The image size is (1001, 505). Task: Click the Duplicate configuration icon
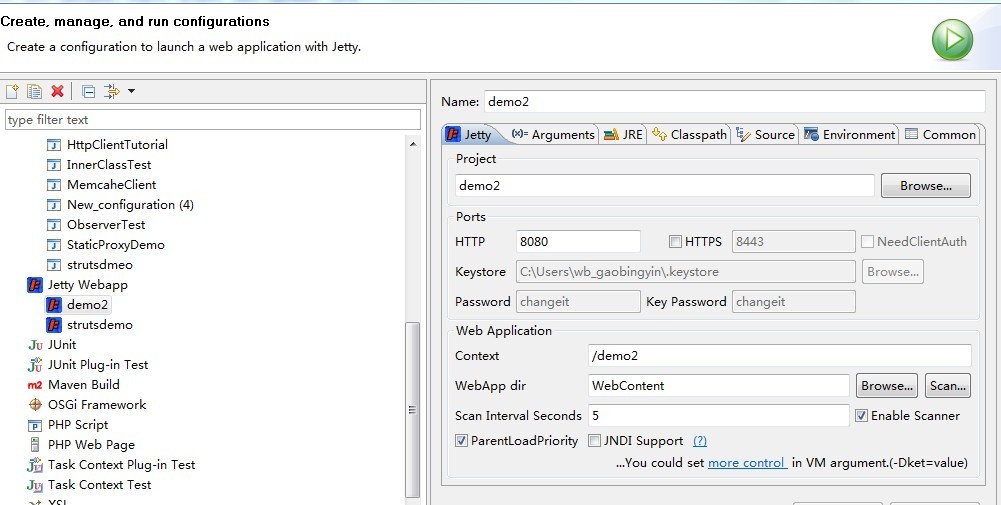34,91
